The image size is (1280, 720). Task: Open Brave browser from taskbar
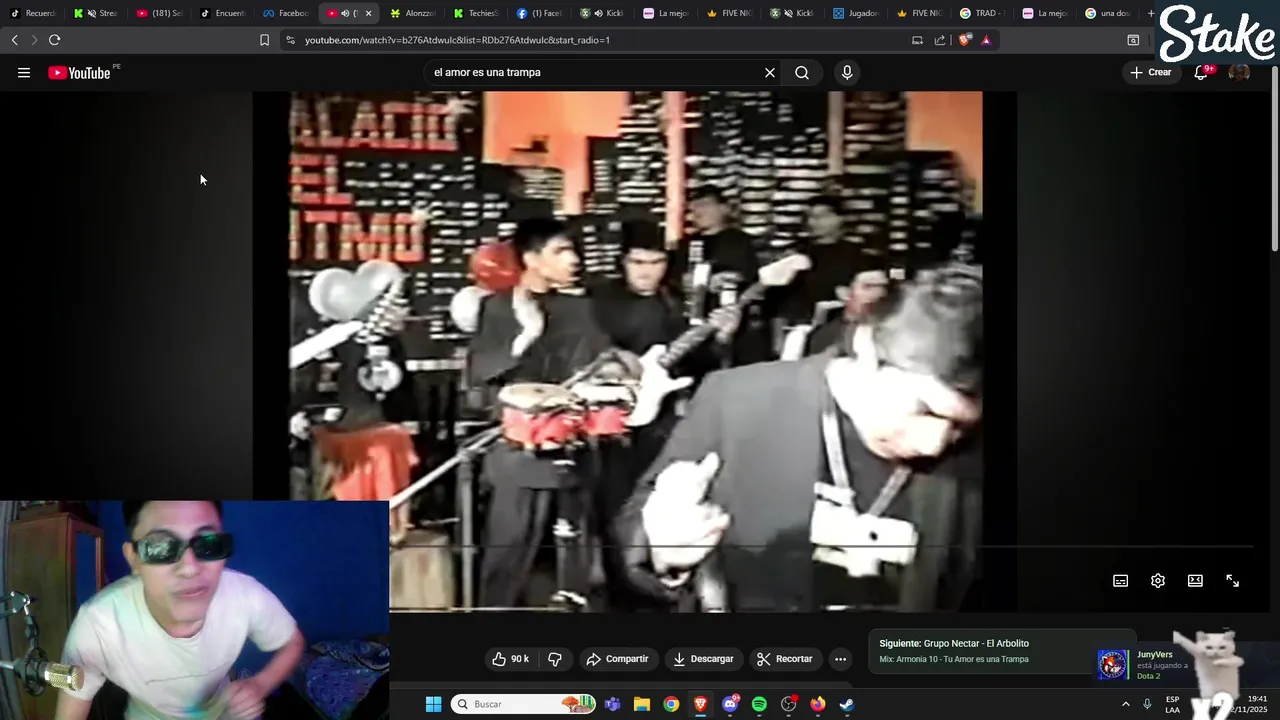(x=700, y=704)
